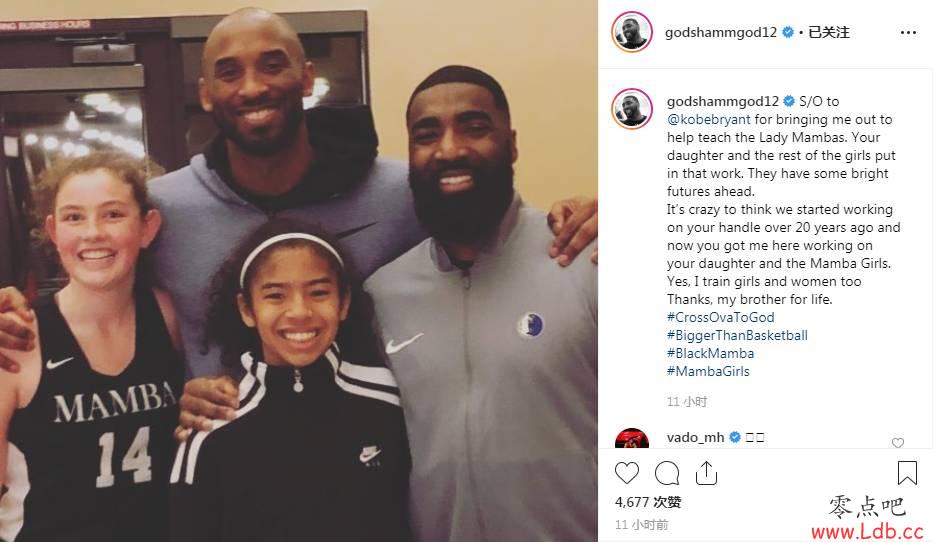Open godshammgod12 username in header

(721, 32)
